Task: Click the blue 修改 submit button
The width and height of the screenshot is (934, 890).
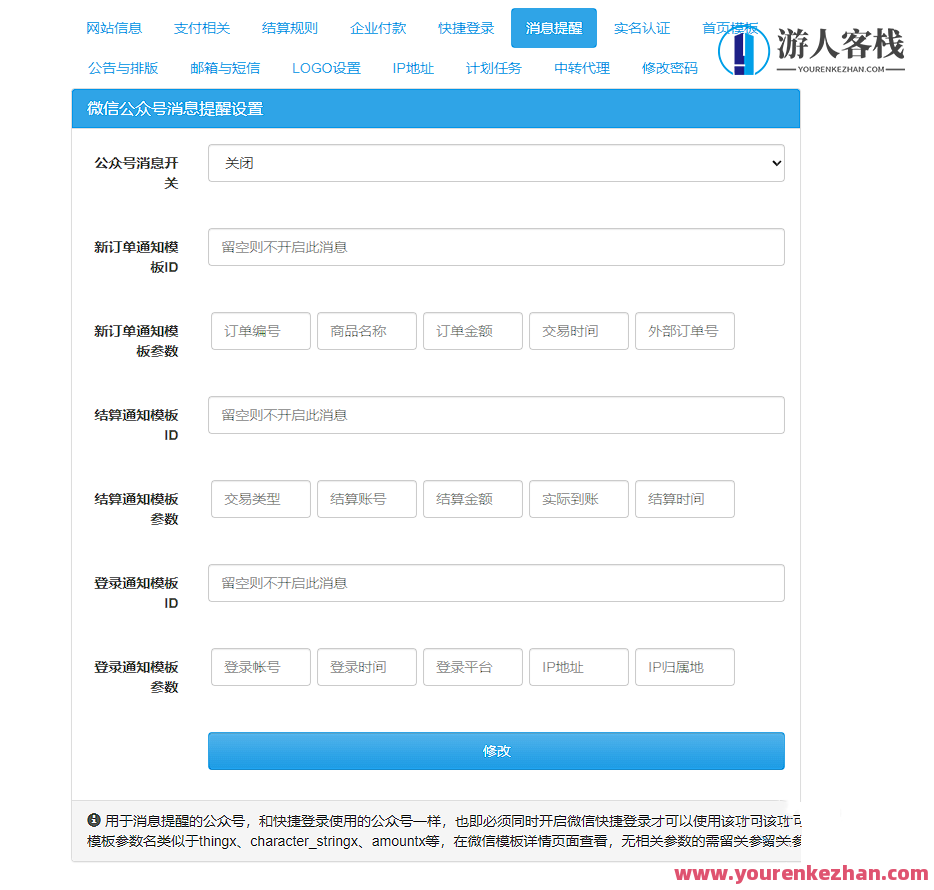Action: pyautogui.click(x=496, y=750)
